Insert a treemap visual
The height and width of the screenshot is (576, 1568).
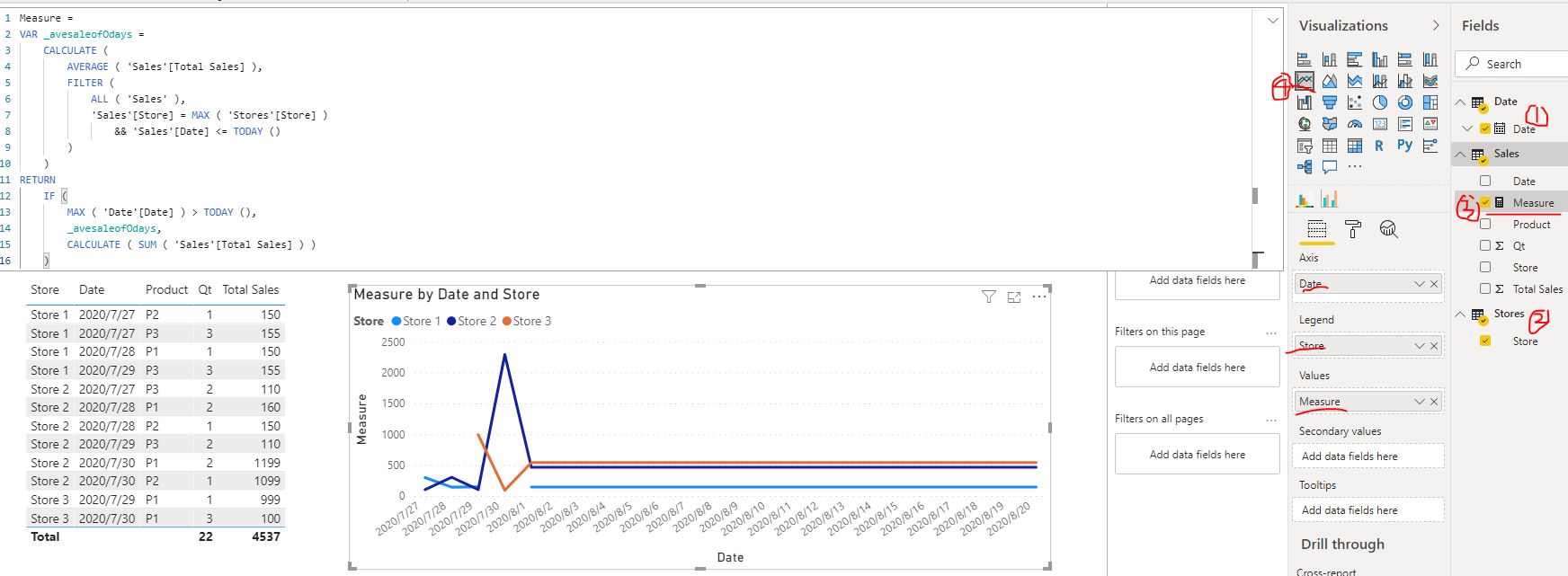tap(1430, 102)
